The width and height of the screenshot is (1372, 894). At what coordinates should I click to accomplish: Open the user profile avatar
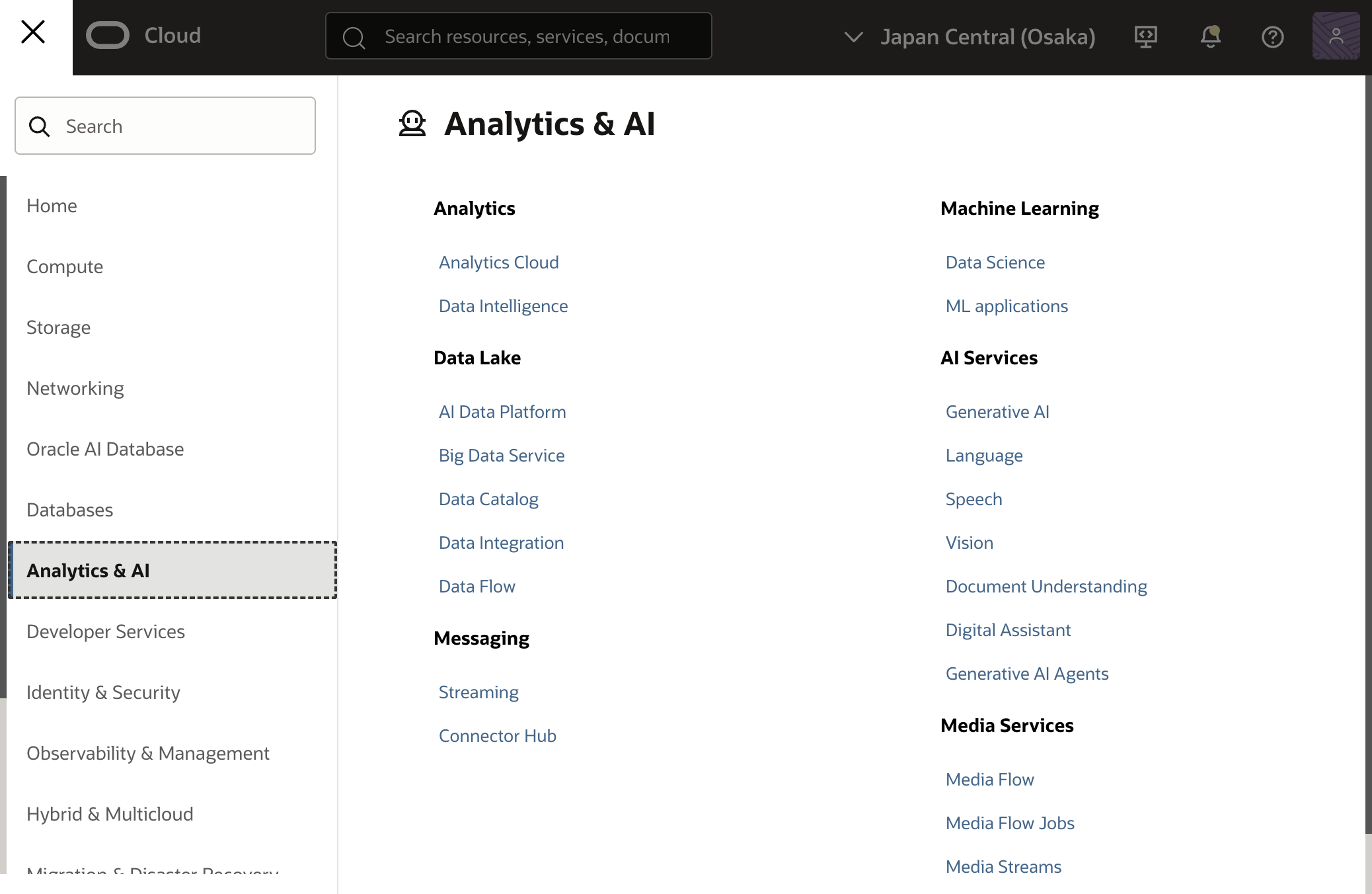click(x=1336, y=36)
